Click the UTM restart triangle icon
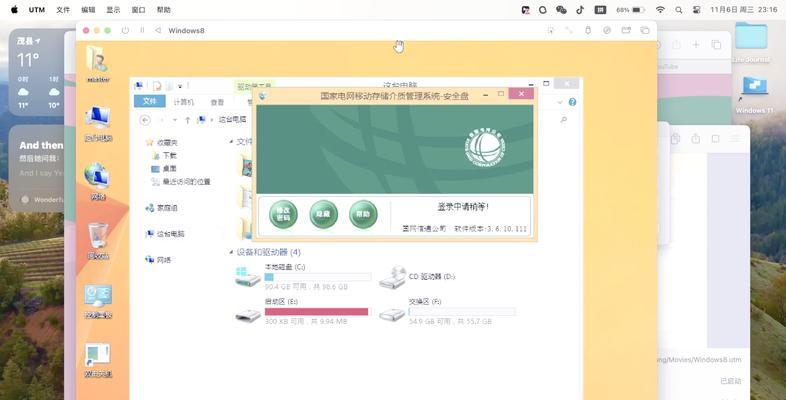This screenshot has width=786, height=400. tap(158, 31)
